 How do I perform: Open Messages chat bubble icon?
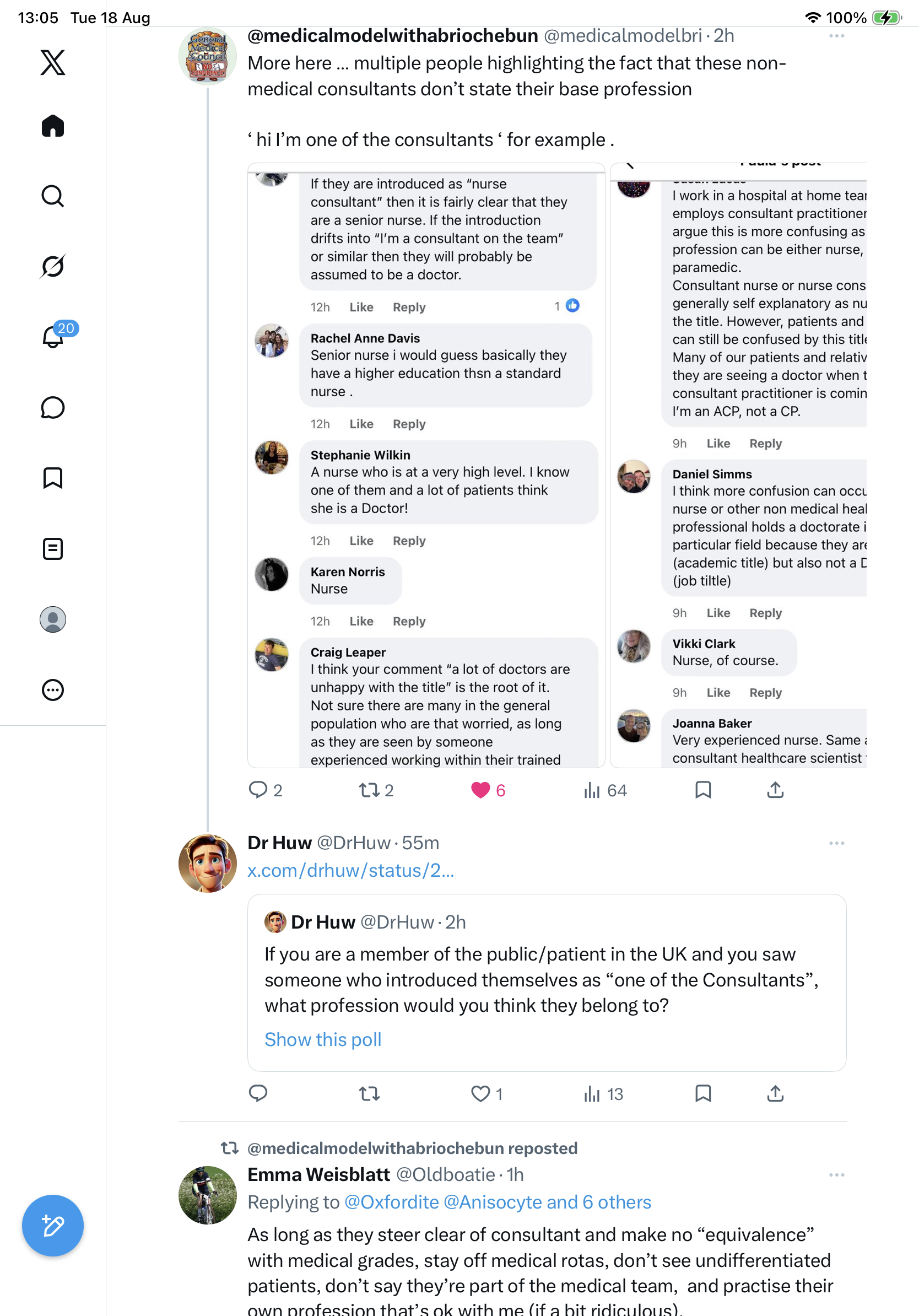pyautogui.click(x=53, y=407)
